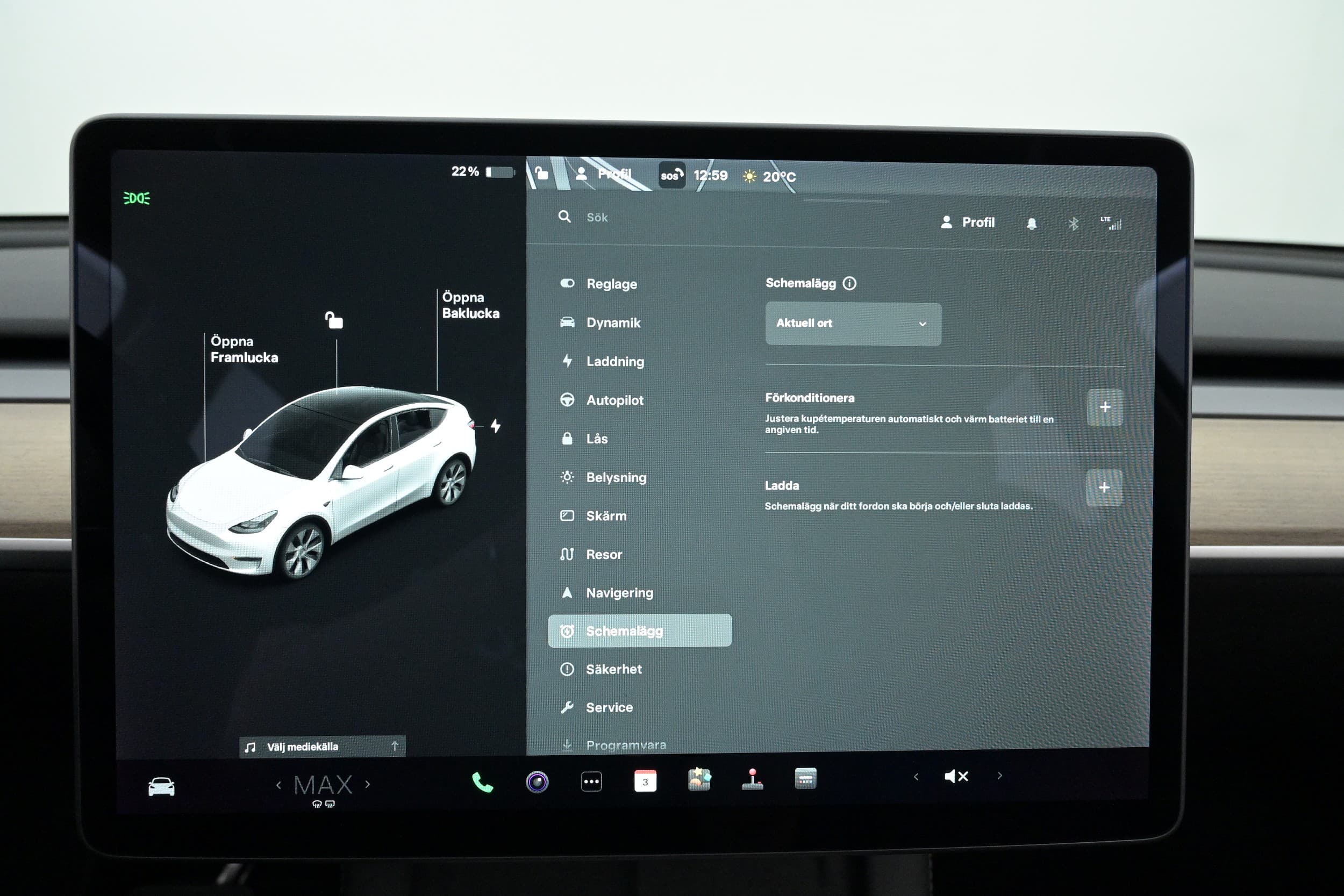This screenshot has height=896, width=1344.
Task: Select the Schemalägg menu item
Action: point(639,631)
